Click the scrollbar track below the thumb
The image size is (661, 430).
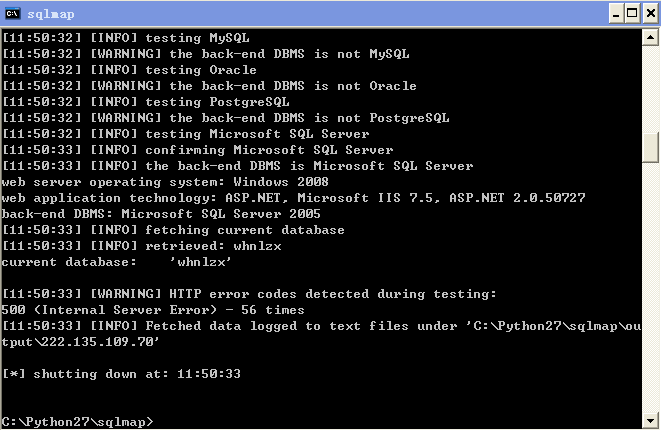650,287
